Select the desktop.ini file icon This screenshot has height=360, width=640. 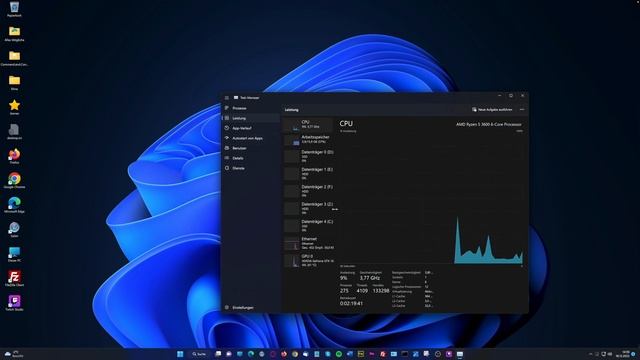(14, 131)
